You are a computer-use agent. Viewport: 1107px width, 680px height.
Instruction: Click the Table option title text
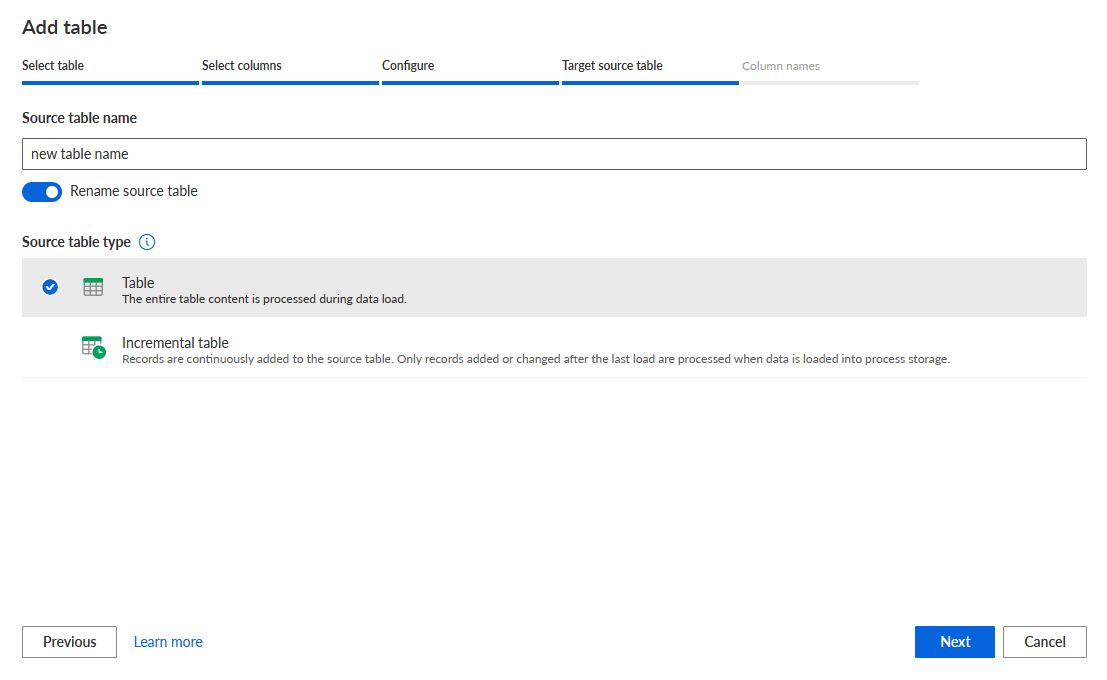point(138,282)
